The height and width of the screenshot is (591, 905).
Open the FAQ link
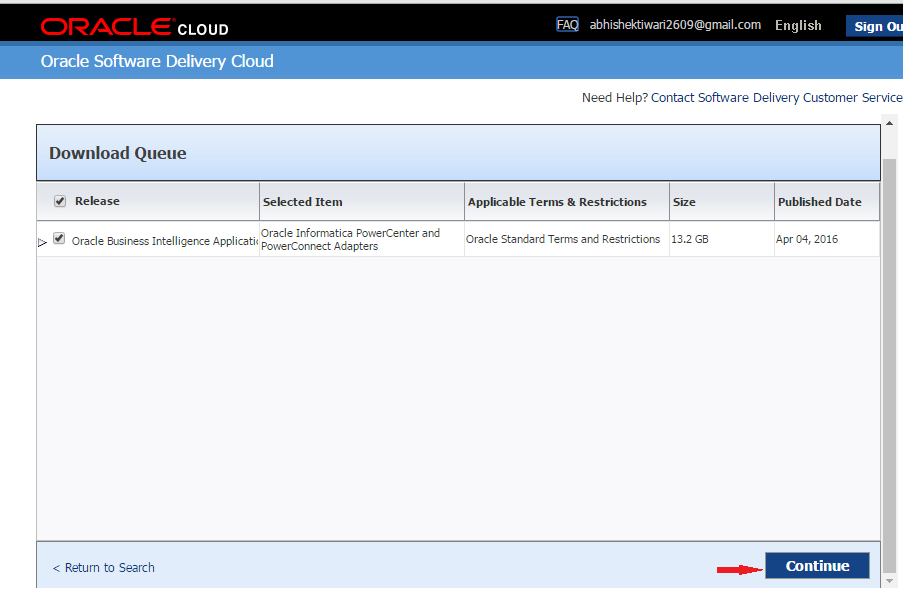567,25
